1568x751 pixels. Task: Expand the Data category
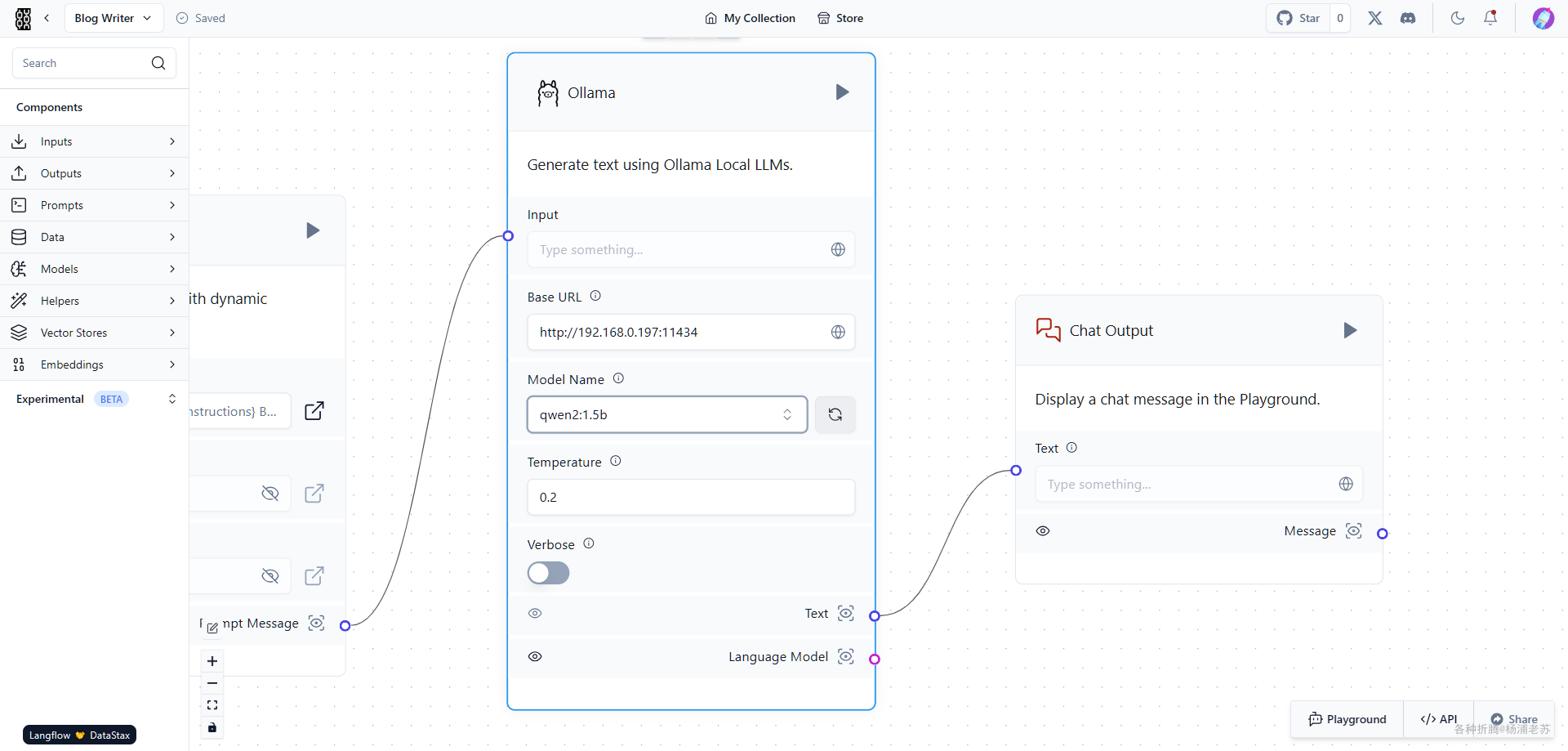(x=94, y=237)
